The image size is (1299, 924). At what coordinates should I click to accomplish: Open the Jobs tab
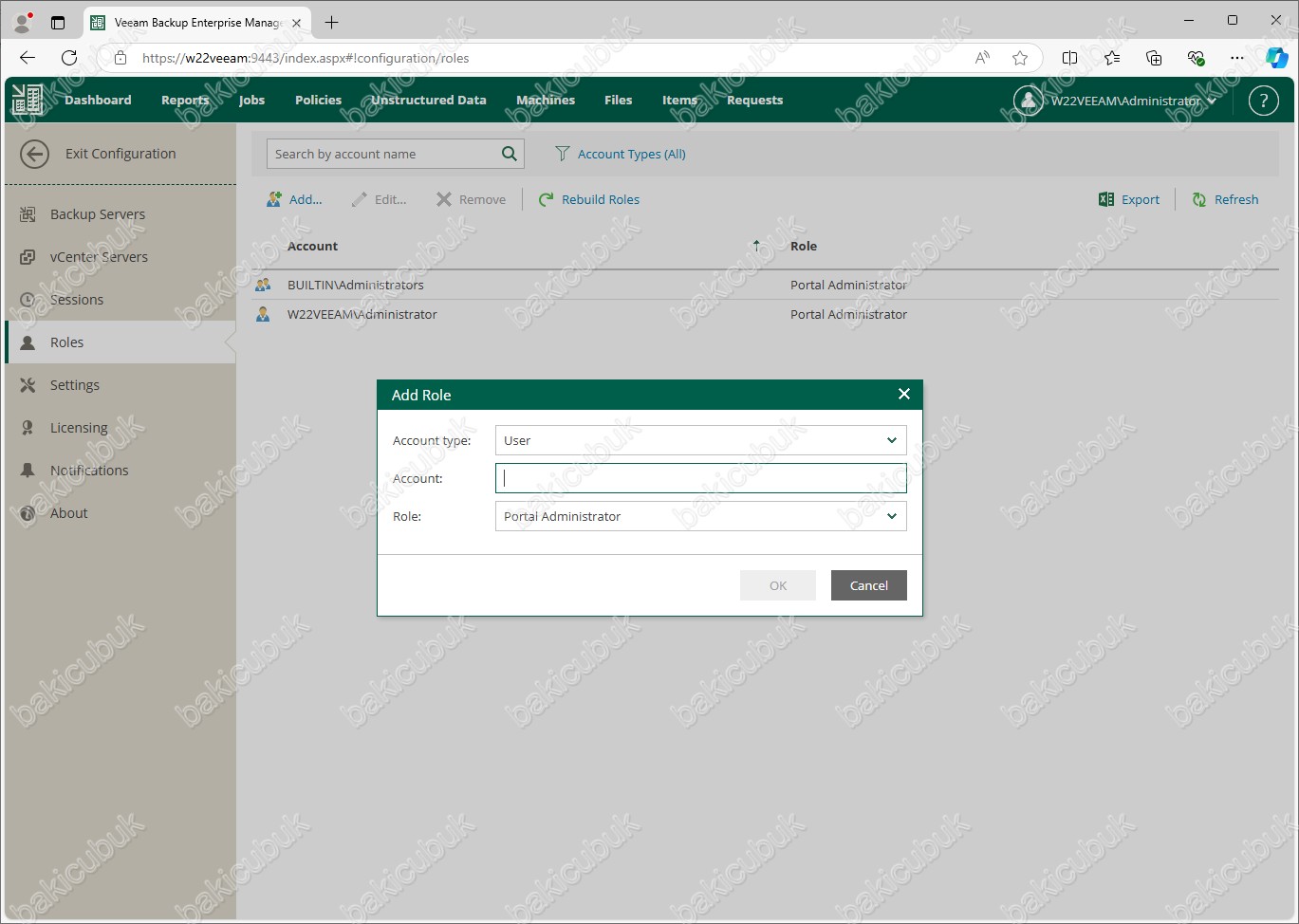pos(252,100)
